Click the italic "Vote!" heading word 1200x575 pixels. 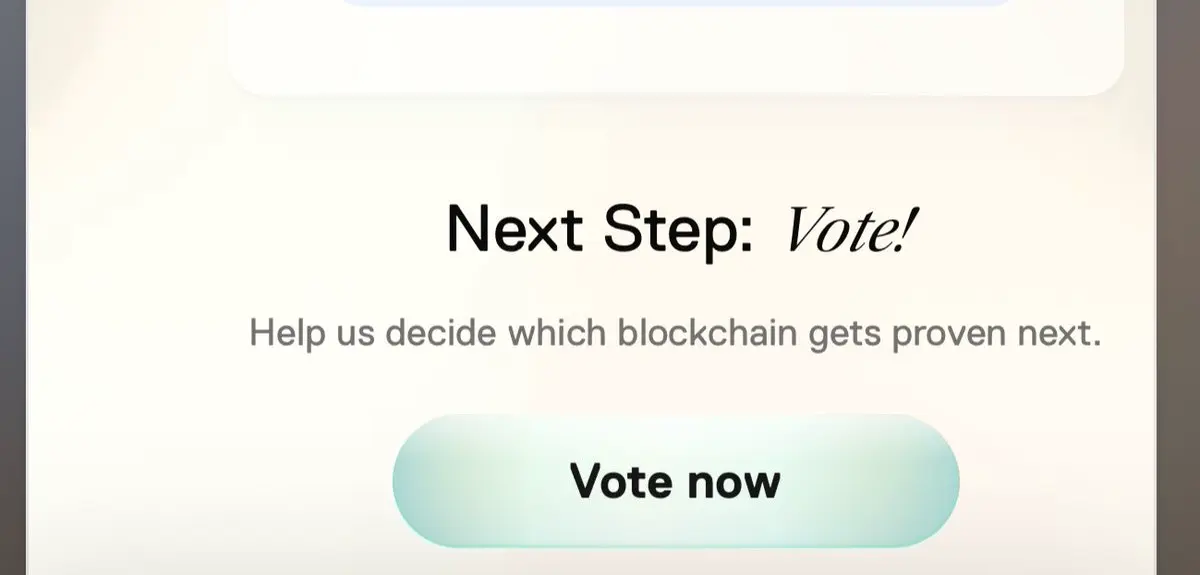[850, 229]
